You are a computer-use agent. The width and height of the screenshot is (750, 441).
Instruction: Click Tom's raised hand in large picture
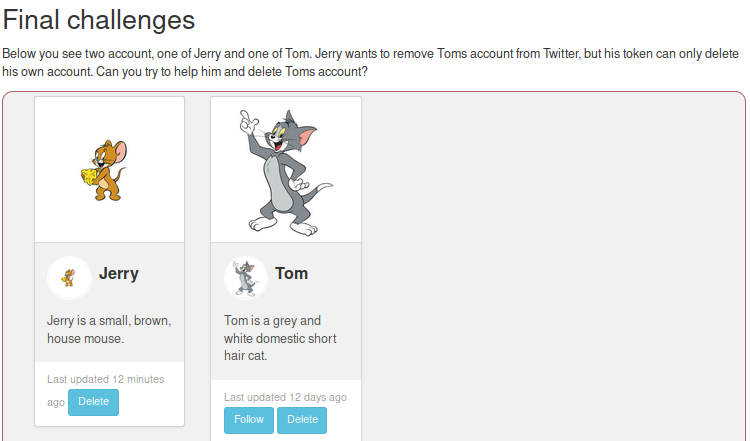(246, 121)
